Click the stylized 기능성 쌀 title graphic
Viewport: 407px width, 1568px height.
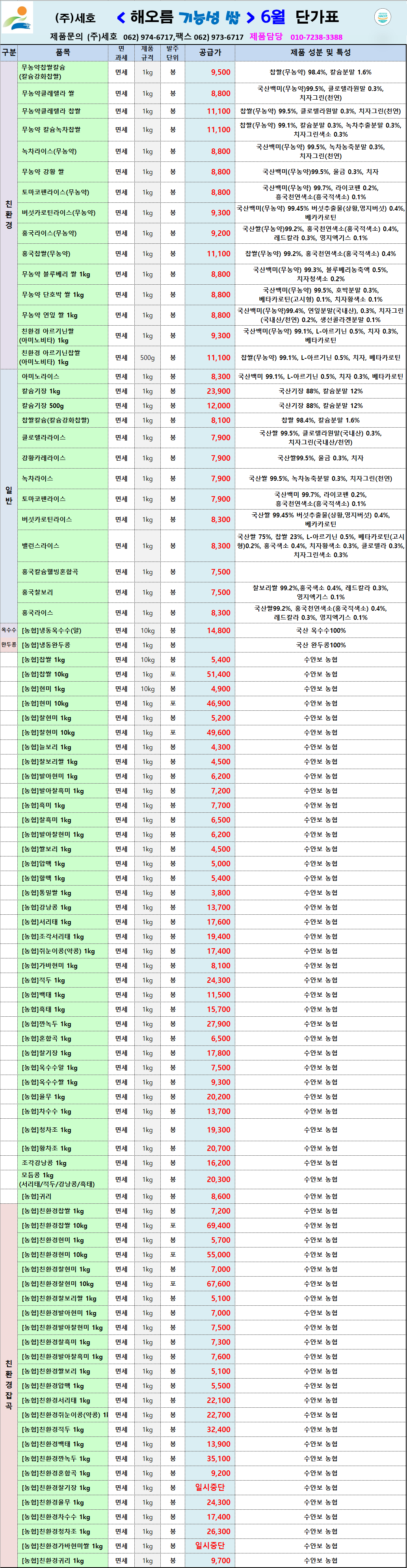pyautogui.click(x=209, y=18)
